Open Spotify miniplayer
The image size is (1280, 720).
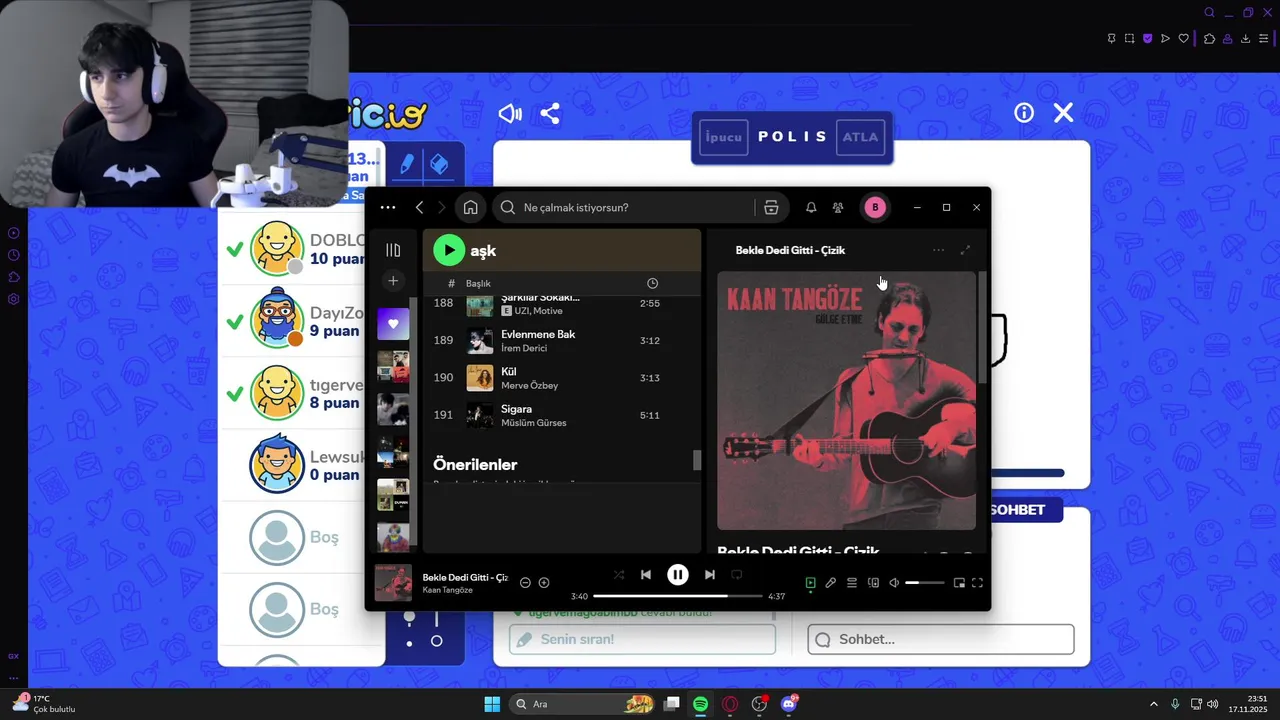pos(959,583)
